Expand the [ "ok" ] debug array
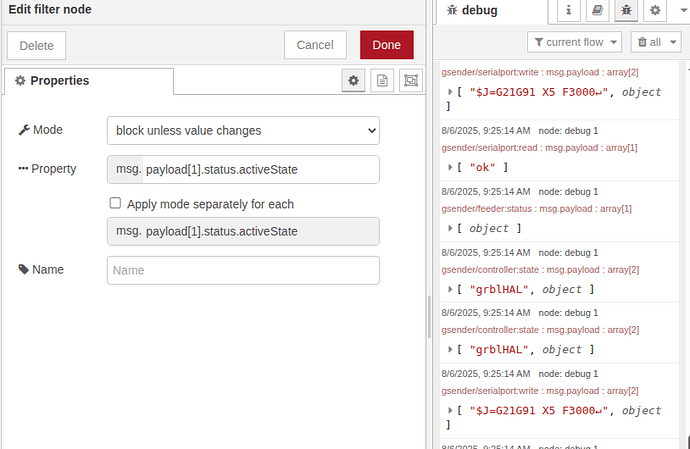 click(451, 167)
